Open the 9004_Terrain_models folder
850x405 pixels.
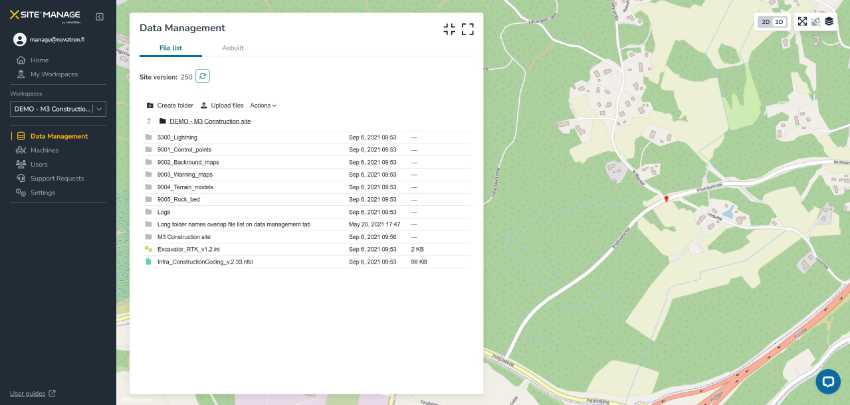[x=185, y=187]
